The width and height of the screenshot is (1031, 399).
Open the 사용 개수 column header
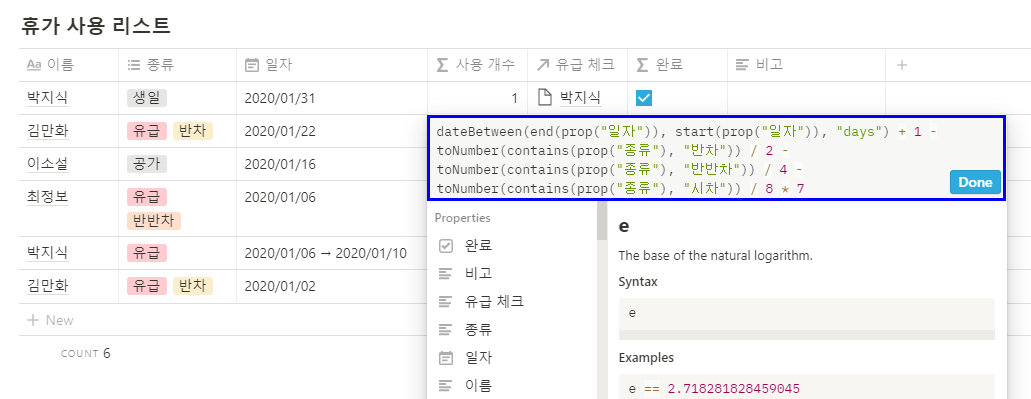click(x=477, y=65)
